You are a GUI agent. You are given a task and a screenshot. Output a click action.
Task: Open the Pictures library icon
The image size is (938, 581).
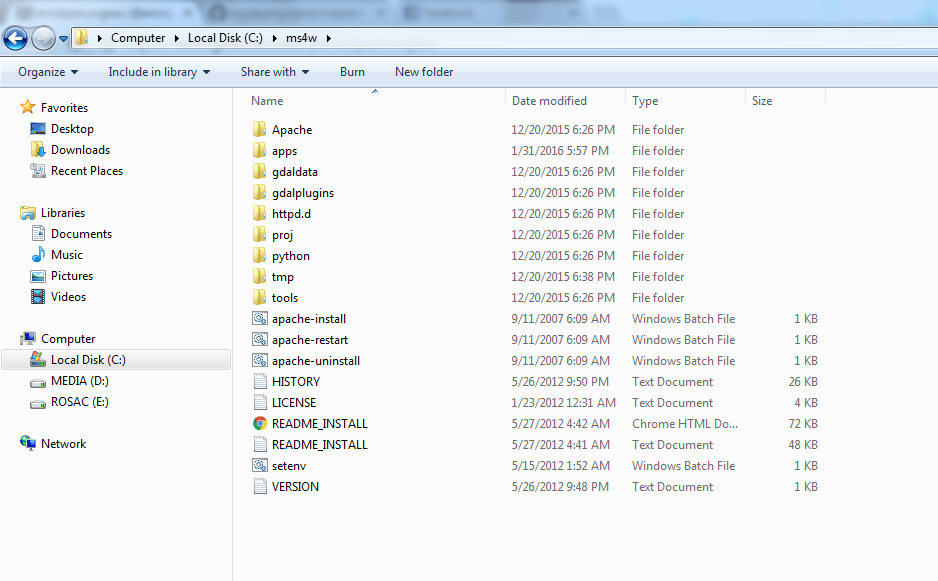coord(38,276)
